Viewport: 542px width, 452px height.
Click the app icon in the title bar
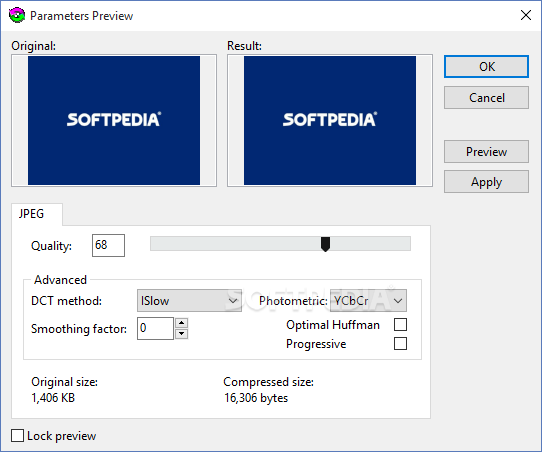pos(17,16)
